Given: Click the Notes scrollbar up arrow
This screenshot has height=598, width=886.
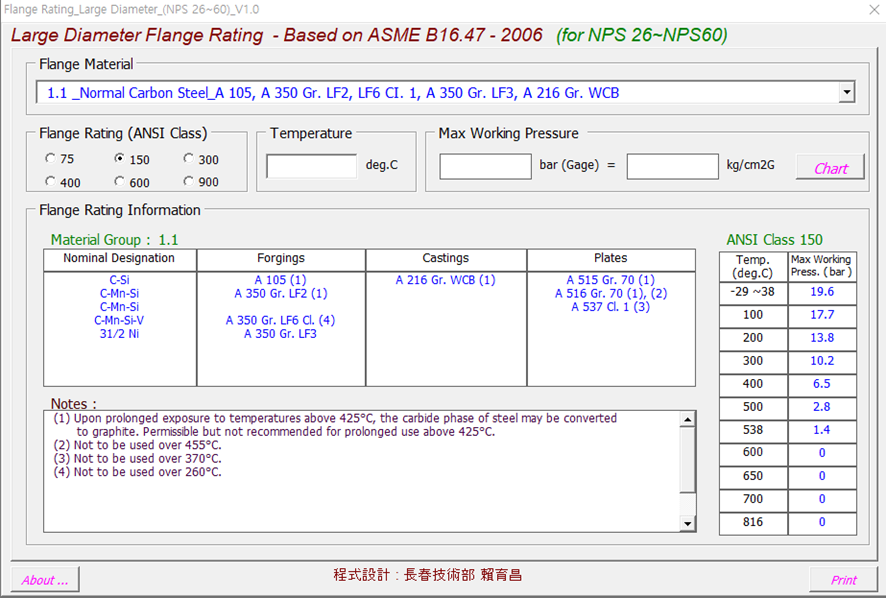Looking at the screenshot, I should 687,419.
